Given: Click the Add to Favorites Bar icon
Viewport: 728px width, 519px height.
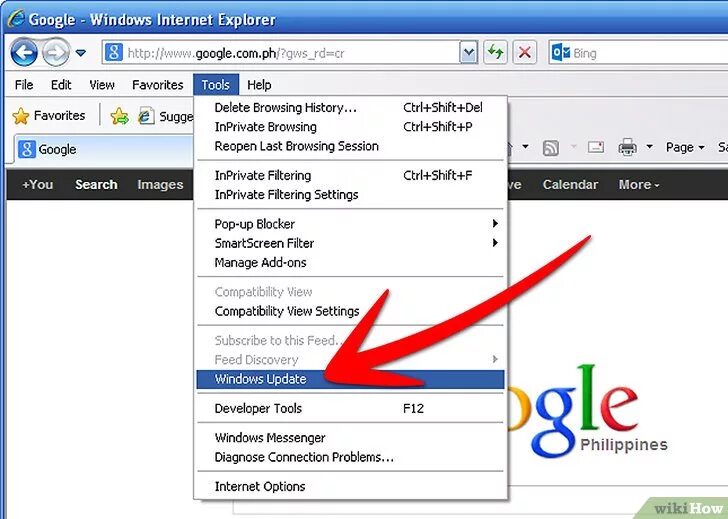Looking at the screenshot, I should click(x=120, y=116).
